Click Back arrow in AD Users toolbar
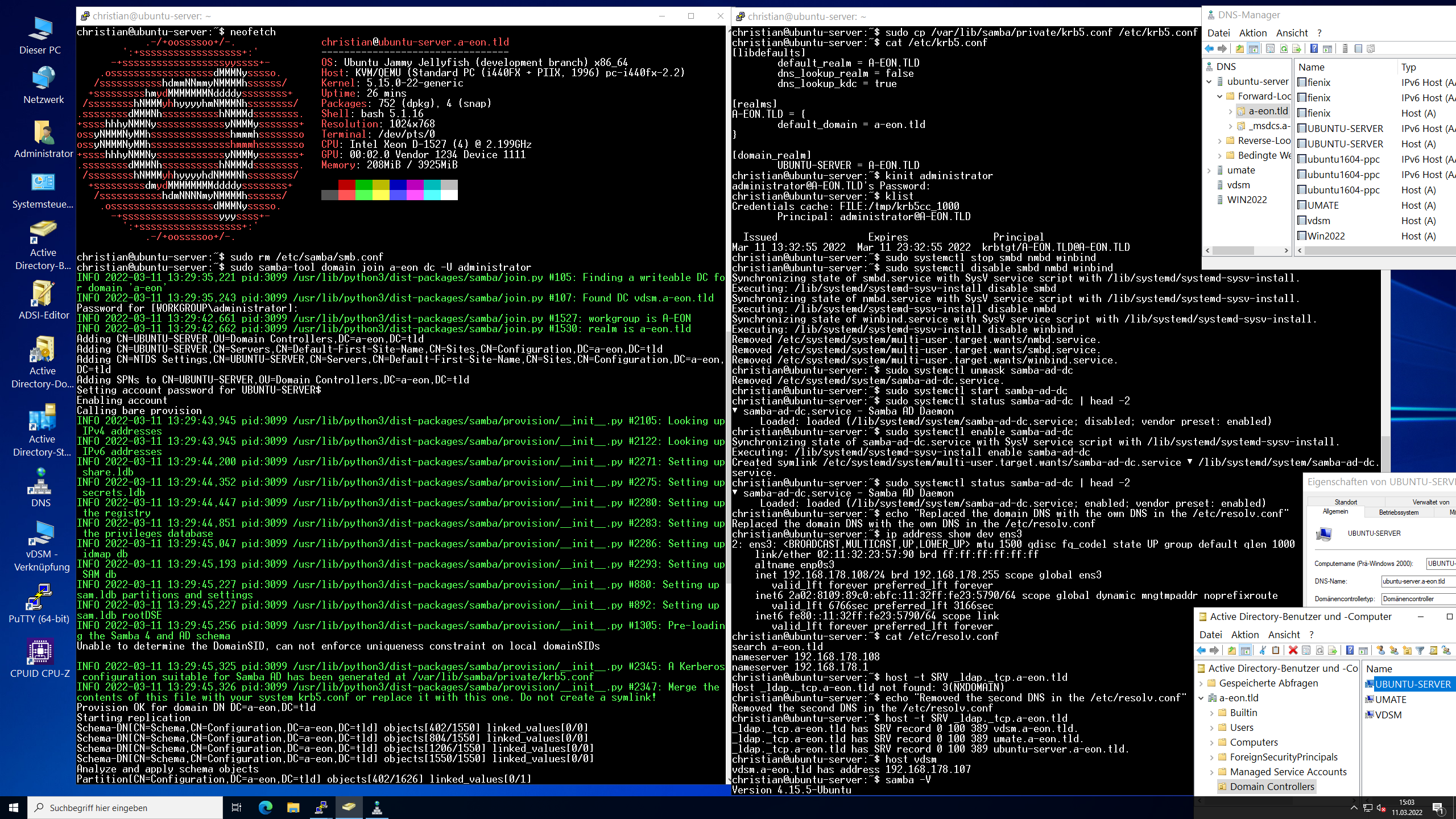The width and height of the screenshot is (1456, 819). point(1201,650)
